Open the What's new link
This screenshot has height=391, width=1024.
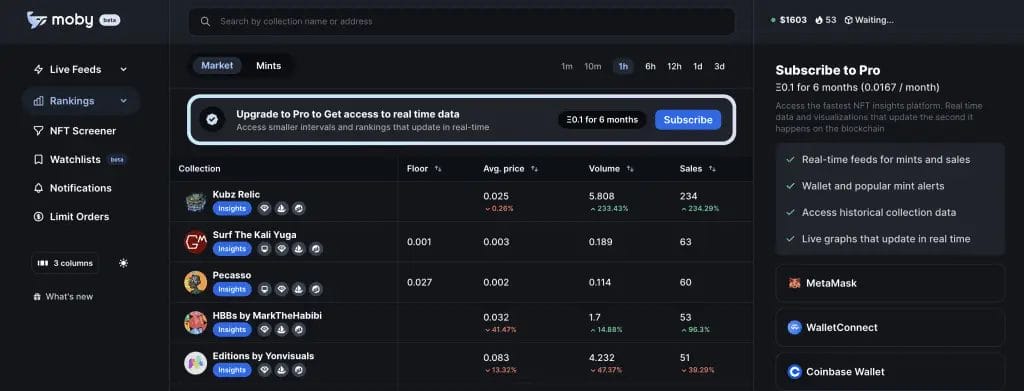[x=63, y=296]
